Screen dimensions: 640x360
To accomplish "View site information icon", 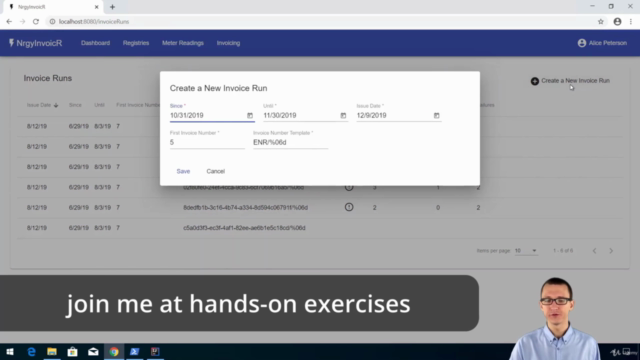I will pyautogui.click(x=52, y=22).
